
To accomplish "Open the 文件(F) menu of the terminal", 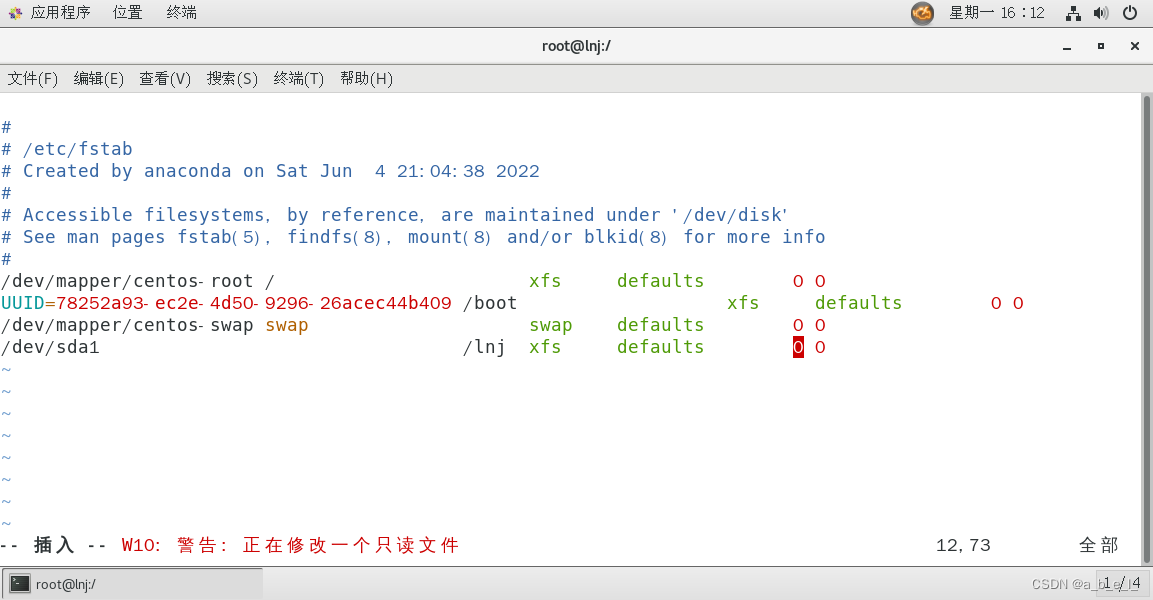I will pos(32,78).
